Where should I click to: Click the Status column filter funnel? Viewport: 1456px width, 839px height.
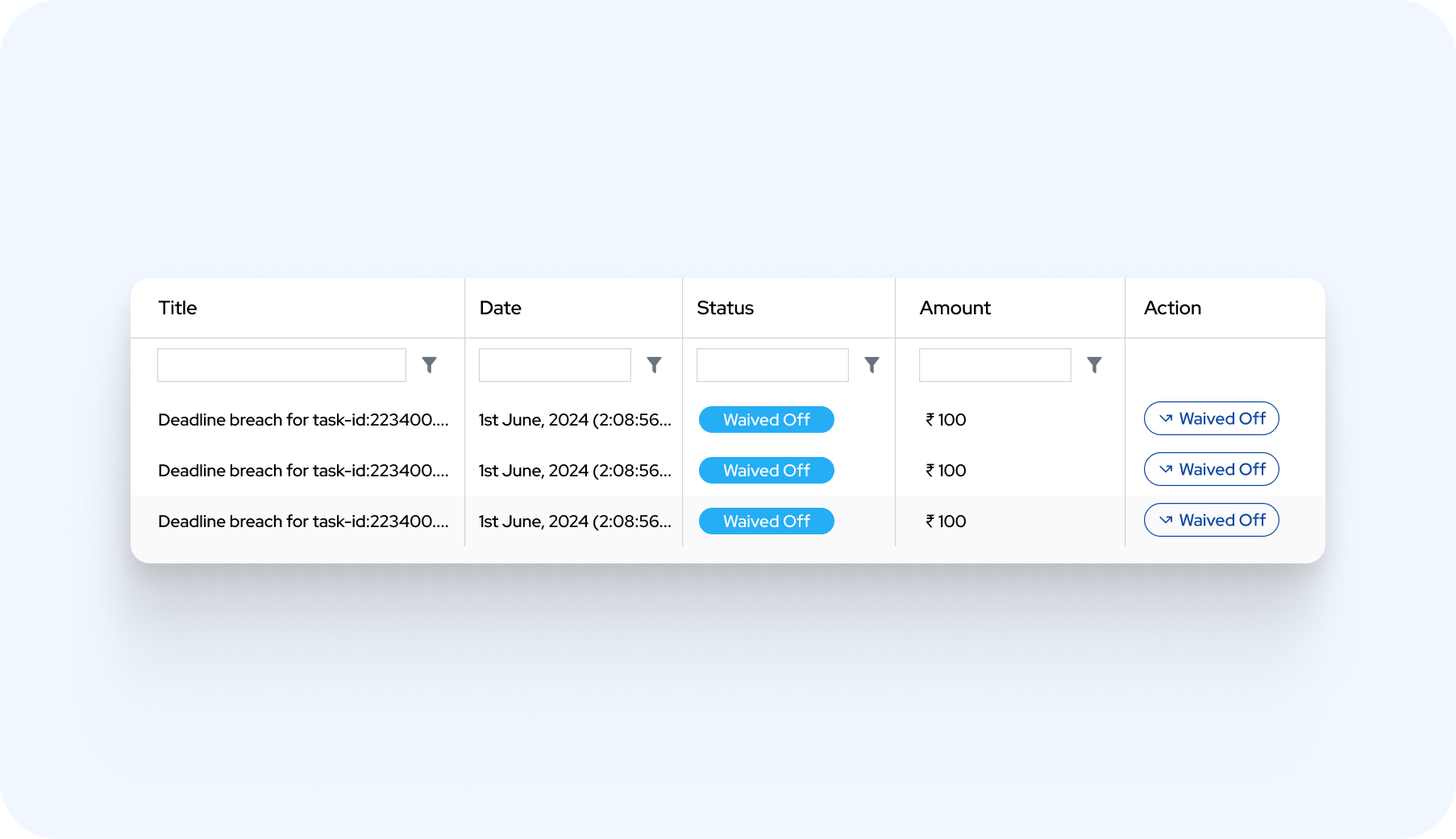coord(872,365)
